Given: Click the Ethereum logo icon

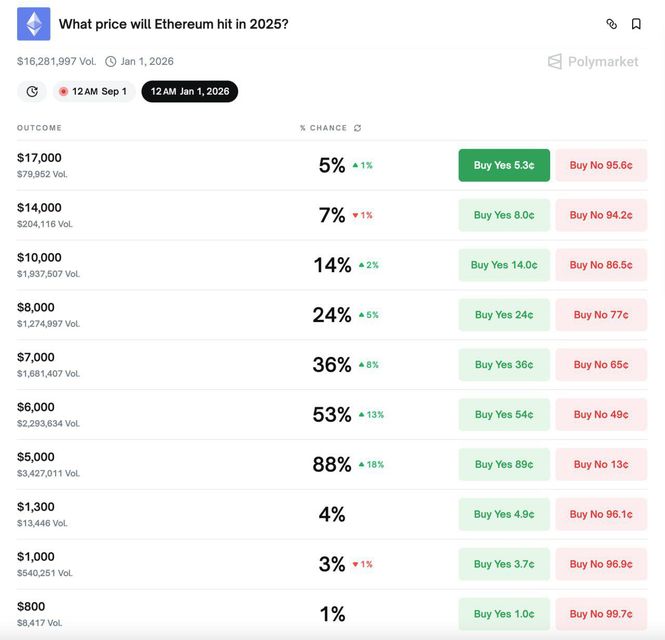Looking at the screenshot, I should click(34, 24).
